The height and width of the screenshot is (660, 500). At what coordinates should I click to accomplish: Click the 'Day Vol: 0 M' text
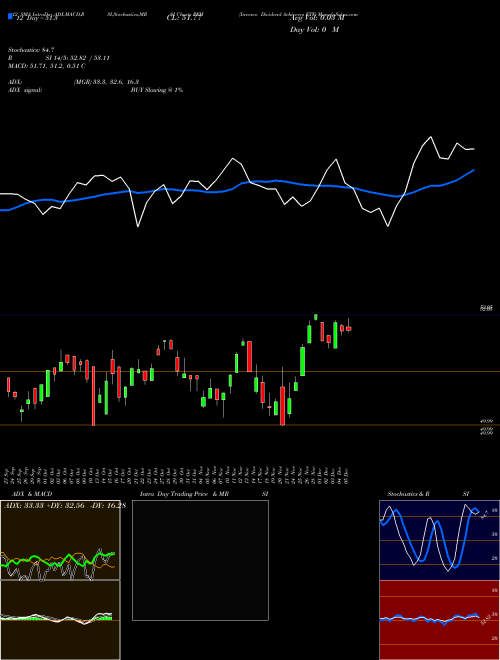point(314,30)
